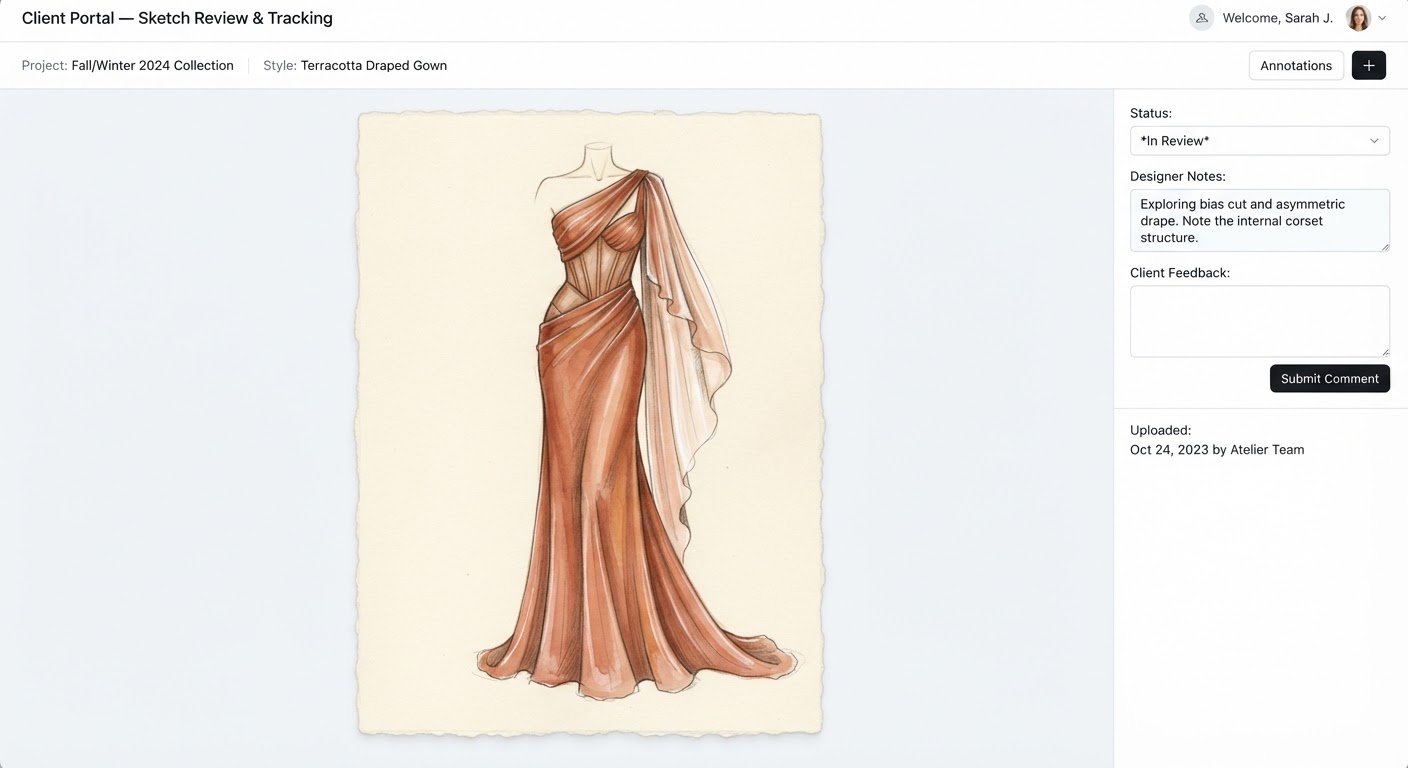
Task: Click the Fall/Winter 2024 Collection project name
Action: point(152,66)
